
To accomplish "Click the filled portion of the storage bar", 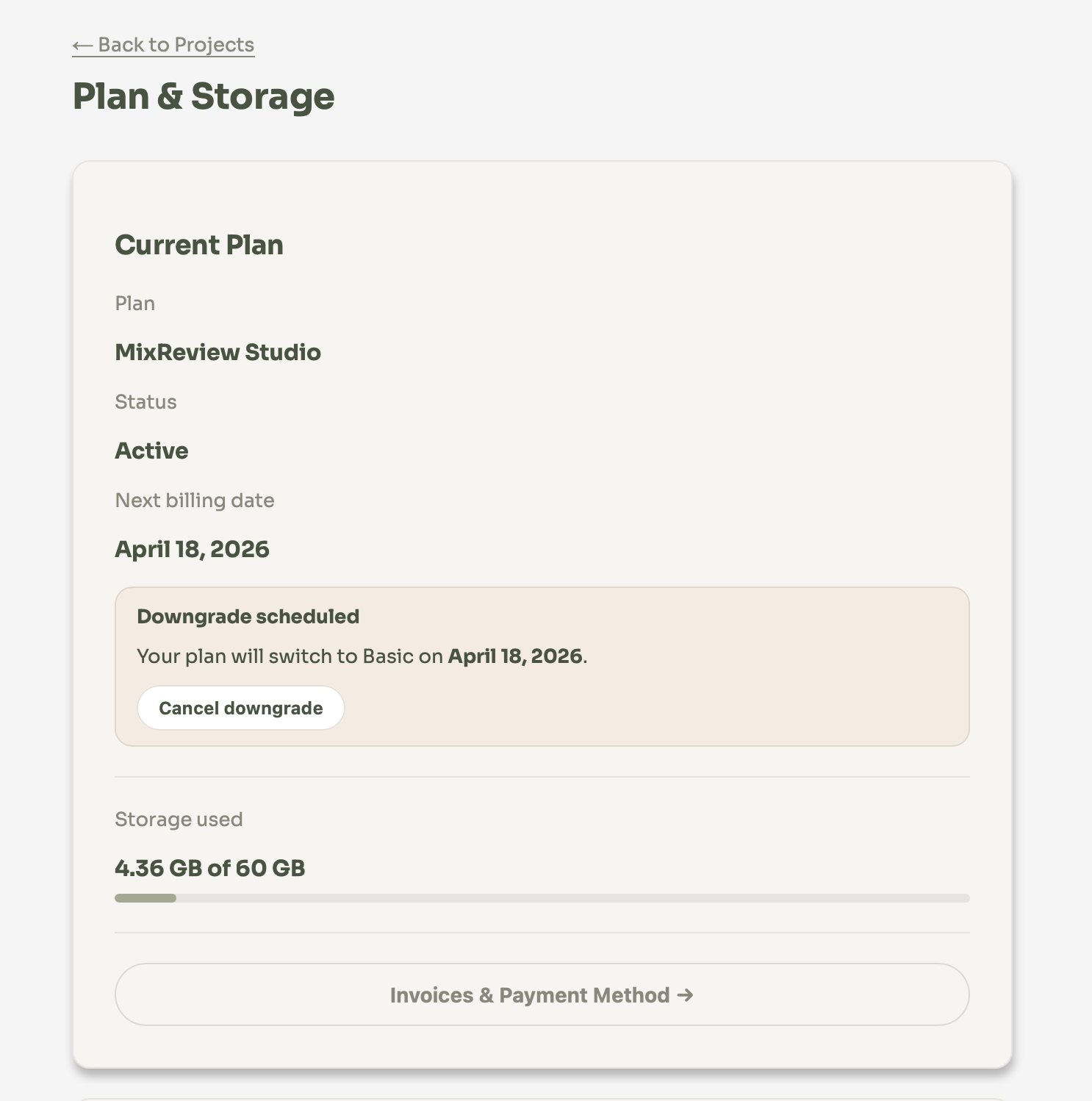I will [146, 898].
